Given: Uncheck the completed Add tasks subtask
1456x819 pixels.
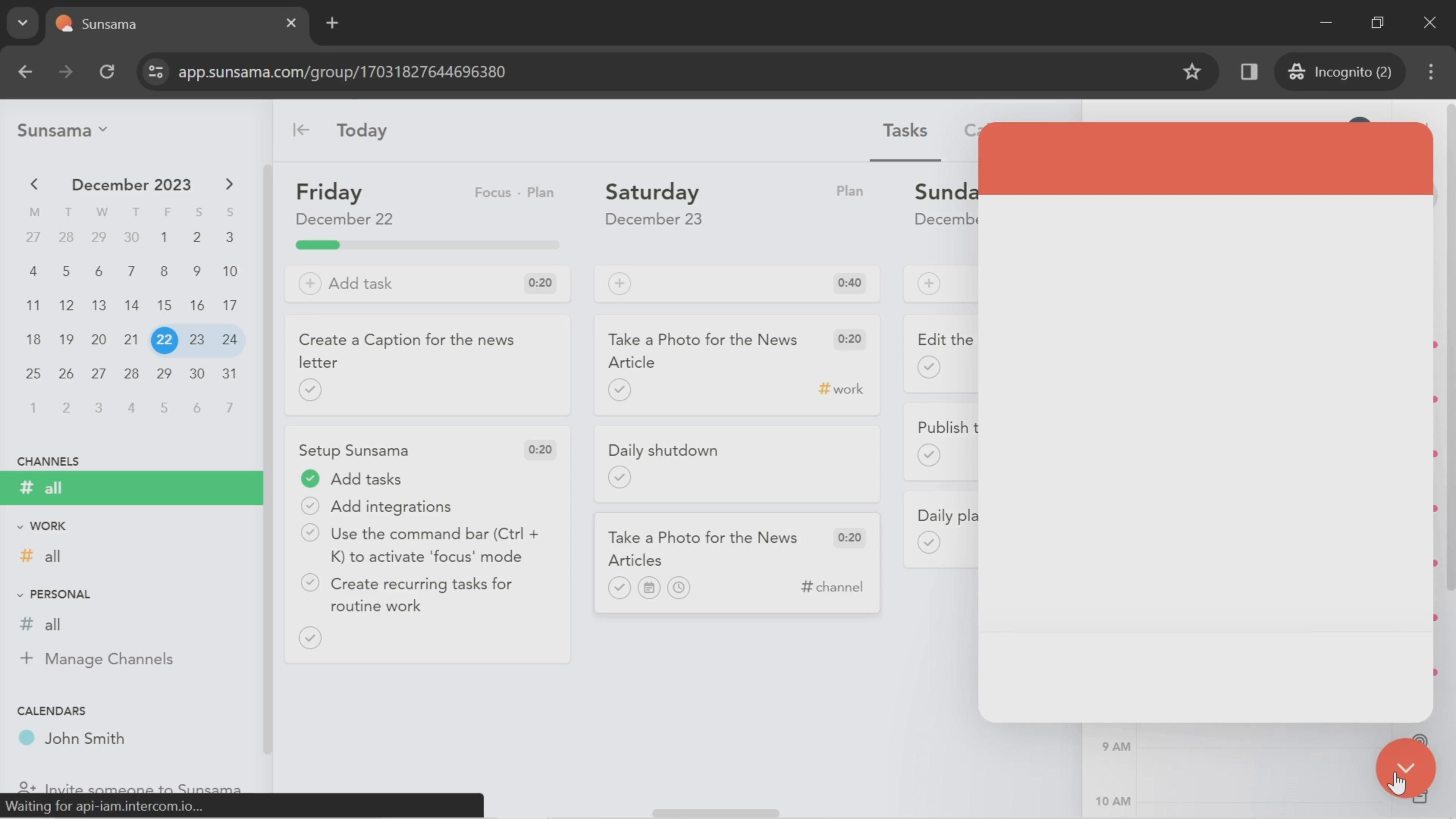Looking at the screenshot, I should 310,479.
